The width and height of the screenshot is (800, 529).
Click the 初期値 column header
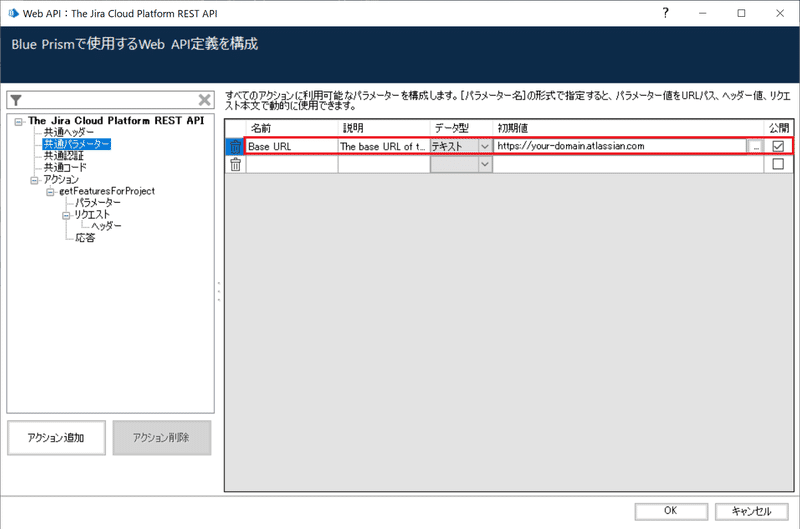(628, 128)
